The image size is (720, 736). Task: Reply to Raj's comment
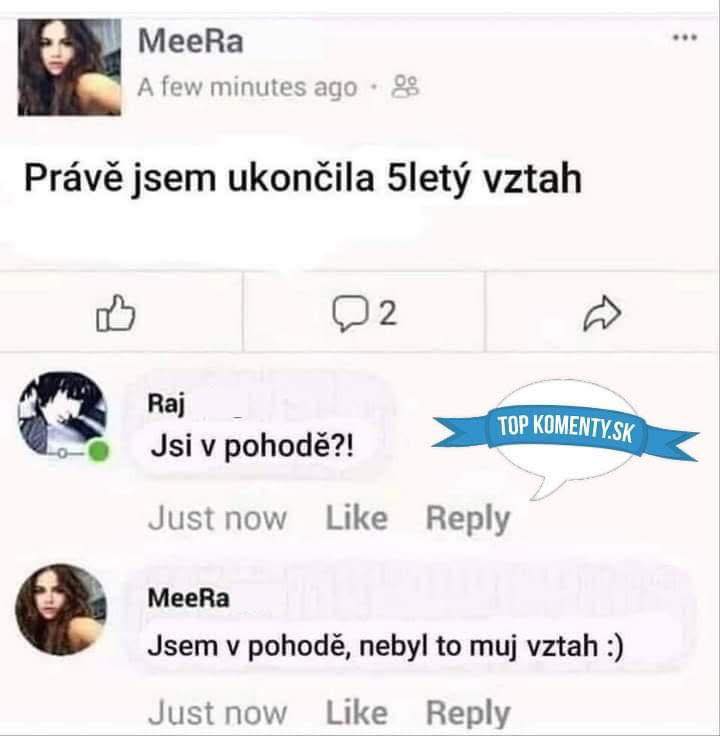(x=467, y=518)
